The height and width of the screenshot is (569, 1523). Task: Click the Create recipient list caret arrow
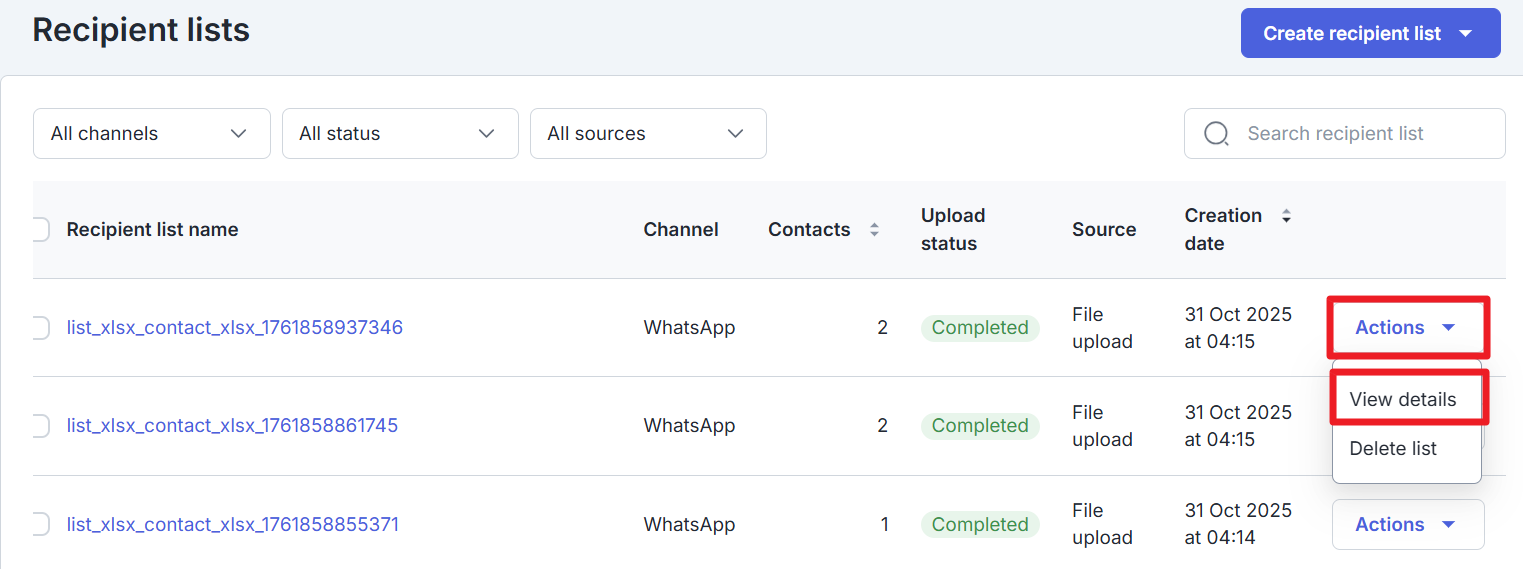pyautogui.click(x=1466, y=34)
